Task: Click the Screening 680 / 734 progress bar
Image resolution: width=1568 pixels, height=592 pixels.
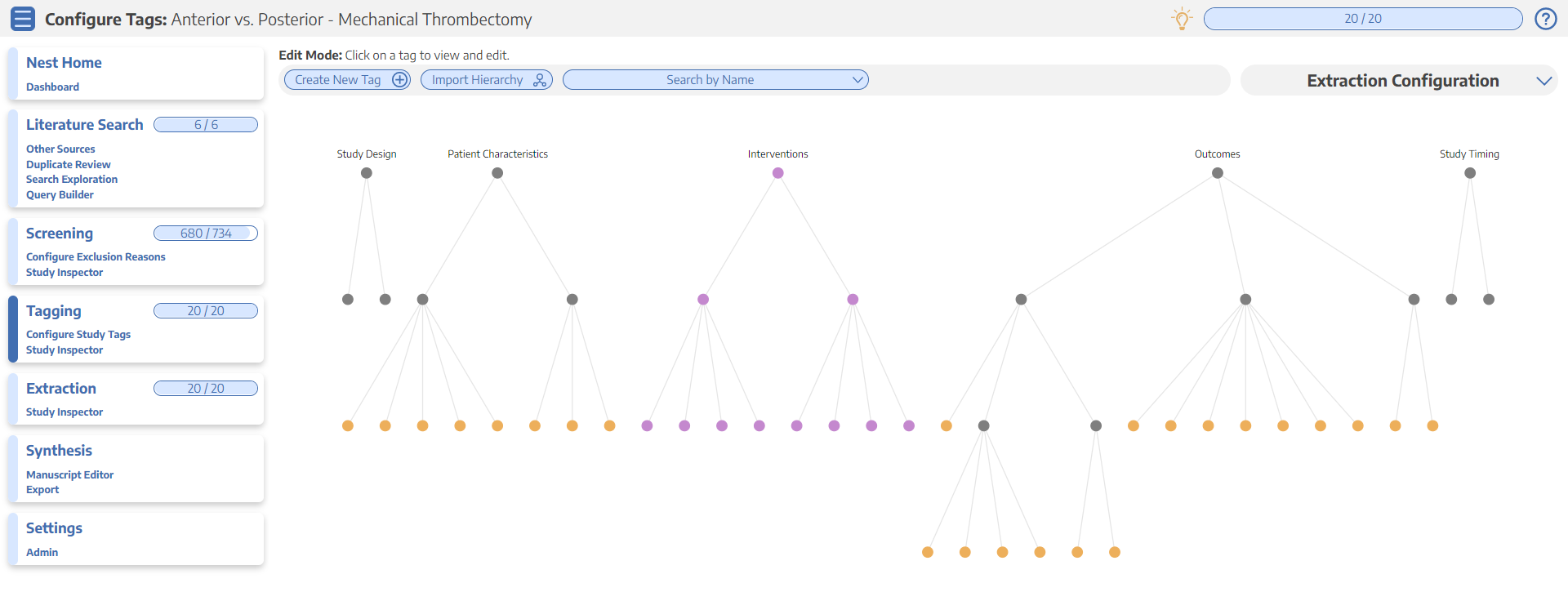Action: pos(206,234)
